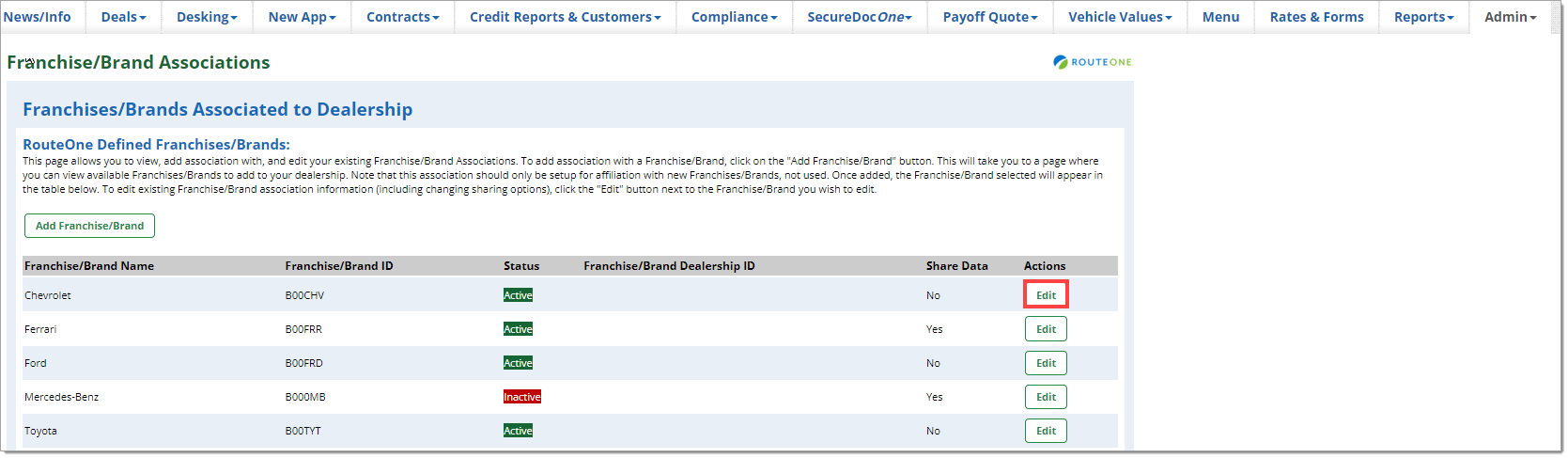Open the Compliance dropdown

coord(734,17)
